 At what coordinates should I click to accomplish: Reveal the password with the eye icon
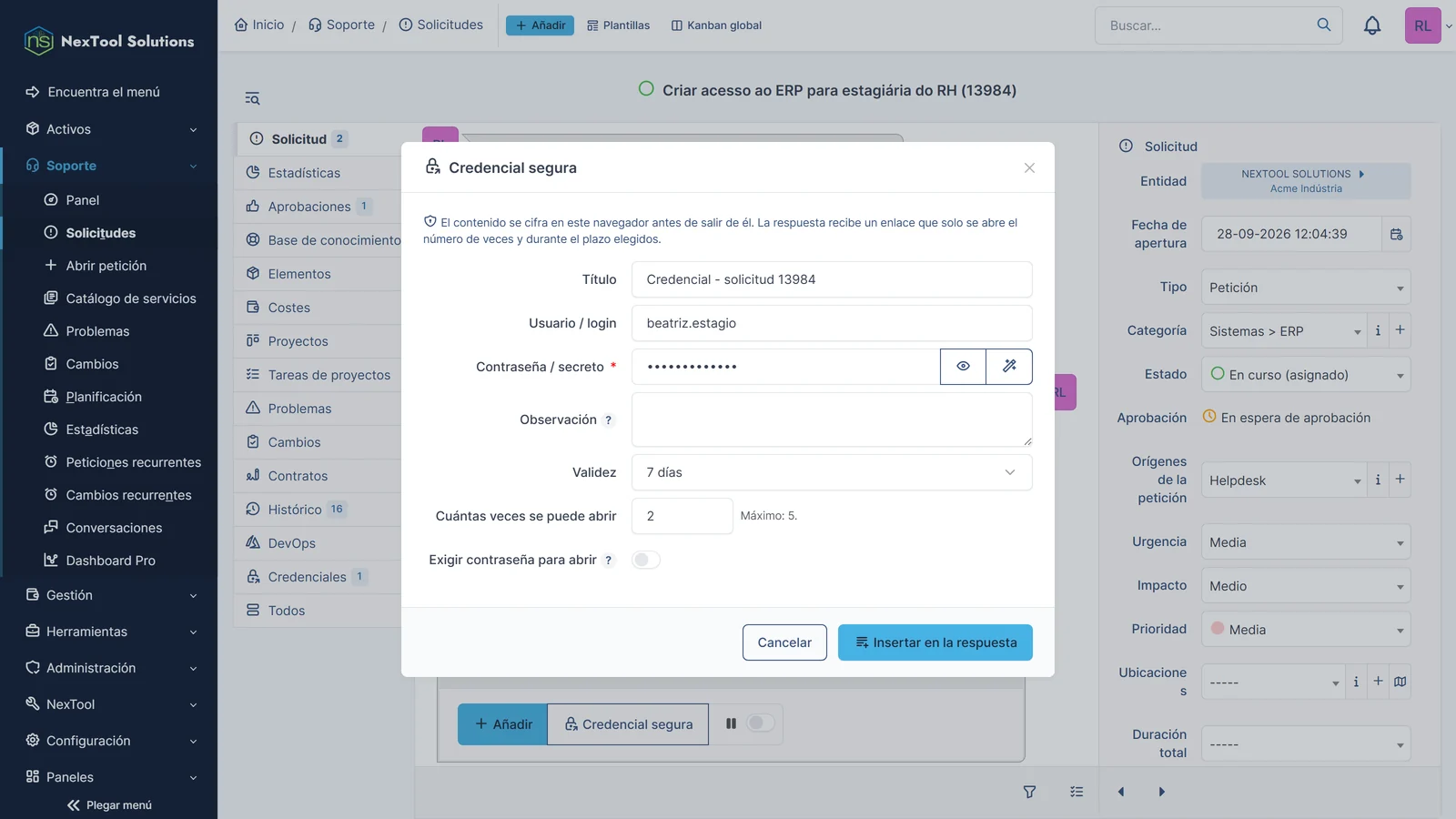[x=963, y=367]
